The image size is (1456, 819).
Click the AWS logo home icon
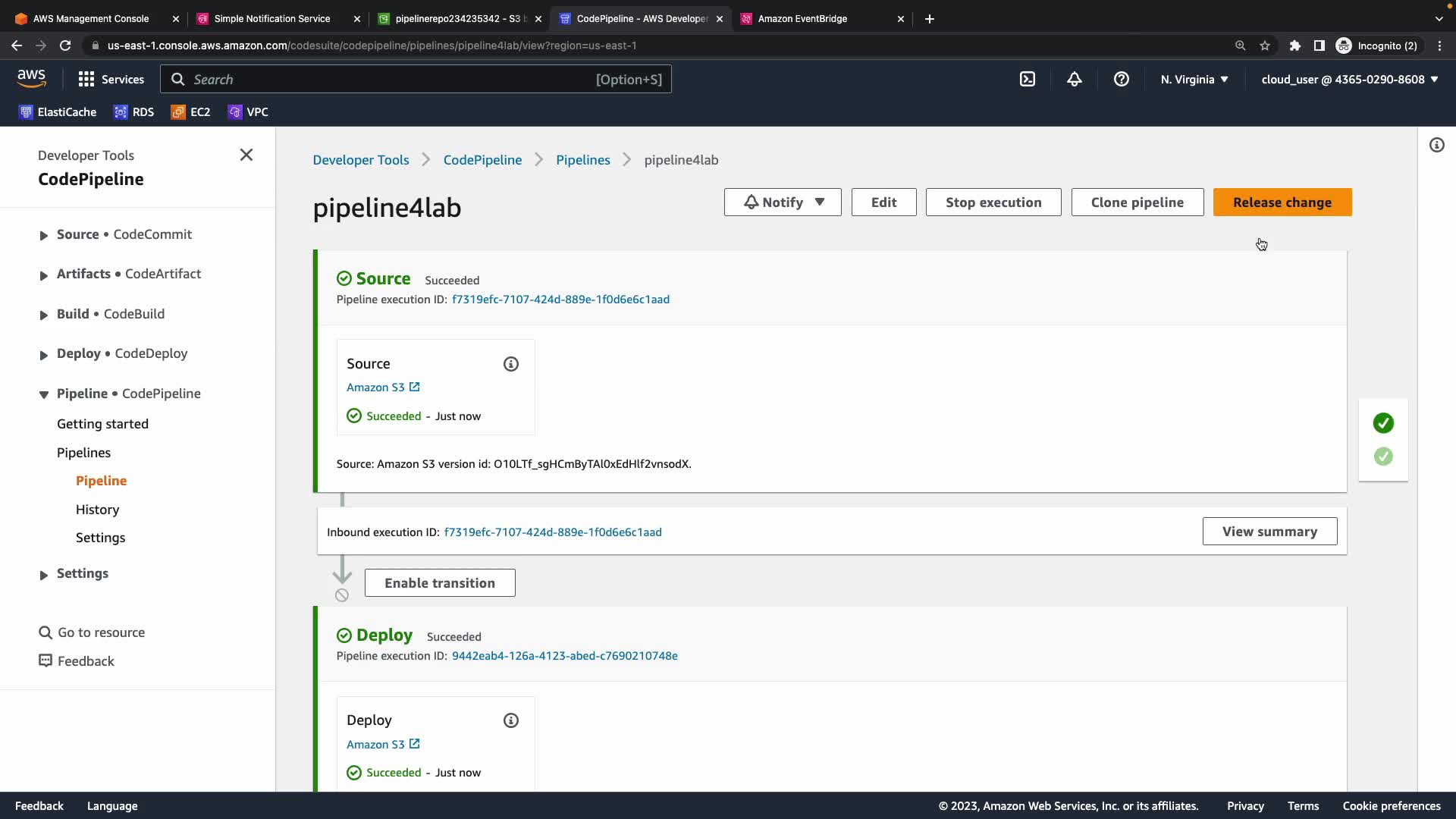click(32, 79)
